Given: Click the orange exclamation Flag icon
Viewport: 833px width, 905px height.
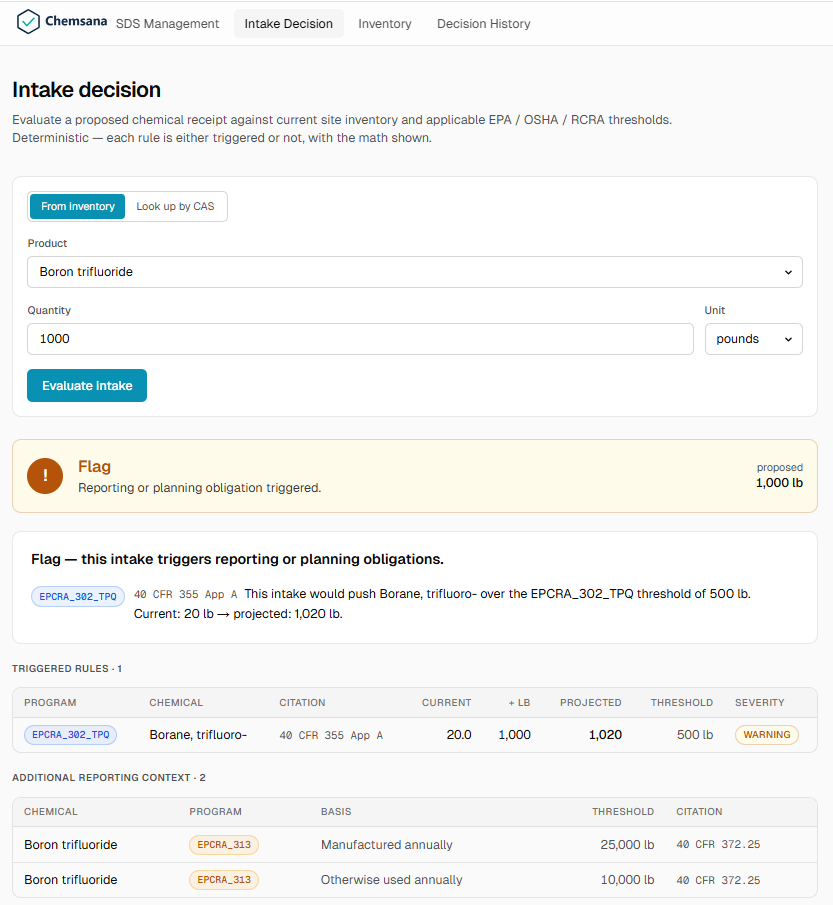Looking at the screenshot, I should tap(45, 476).
